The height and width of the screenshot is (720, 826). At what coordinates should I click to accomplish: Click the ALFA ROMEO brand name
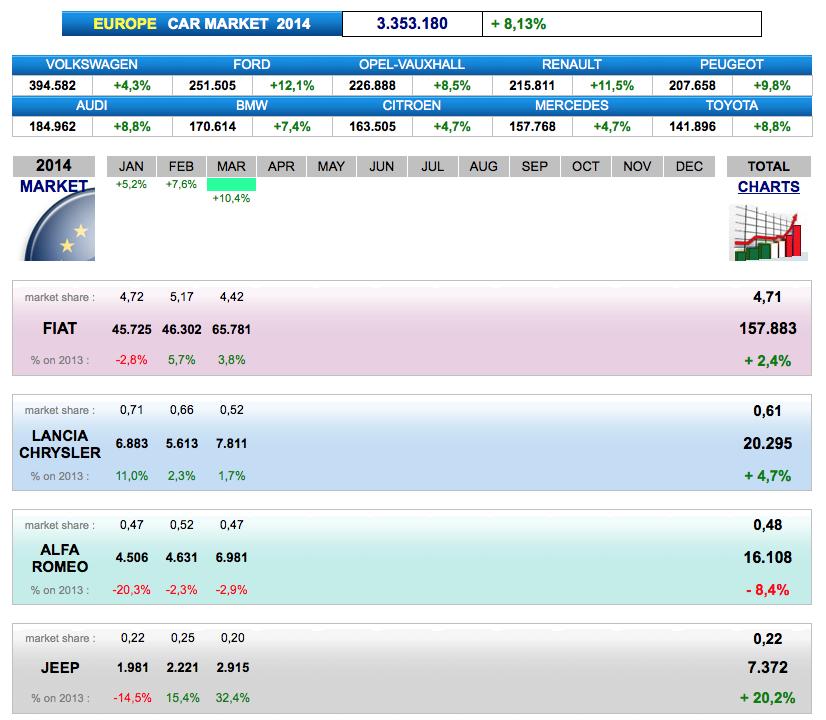(60, 558)
